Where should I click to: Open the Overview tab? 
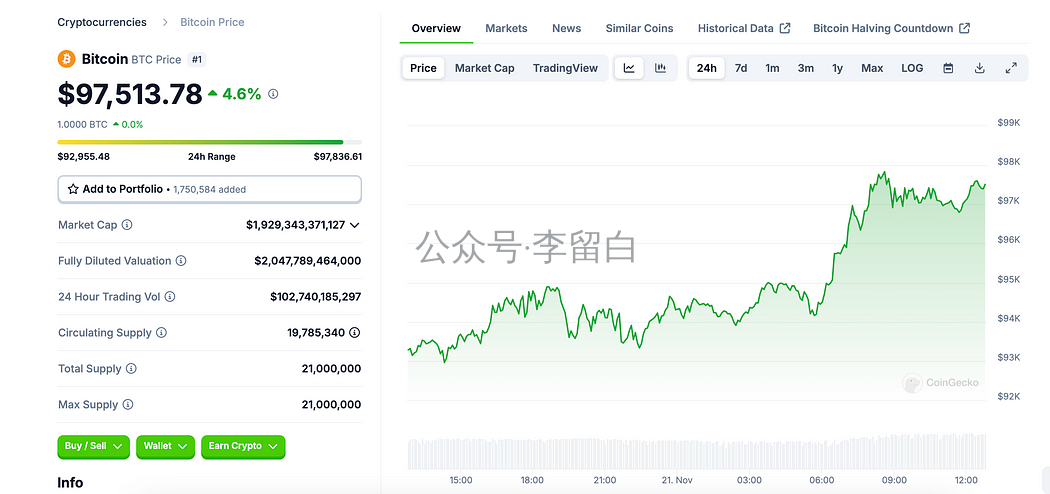(436, 28)
